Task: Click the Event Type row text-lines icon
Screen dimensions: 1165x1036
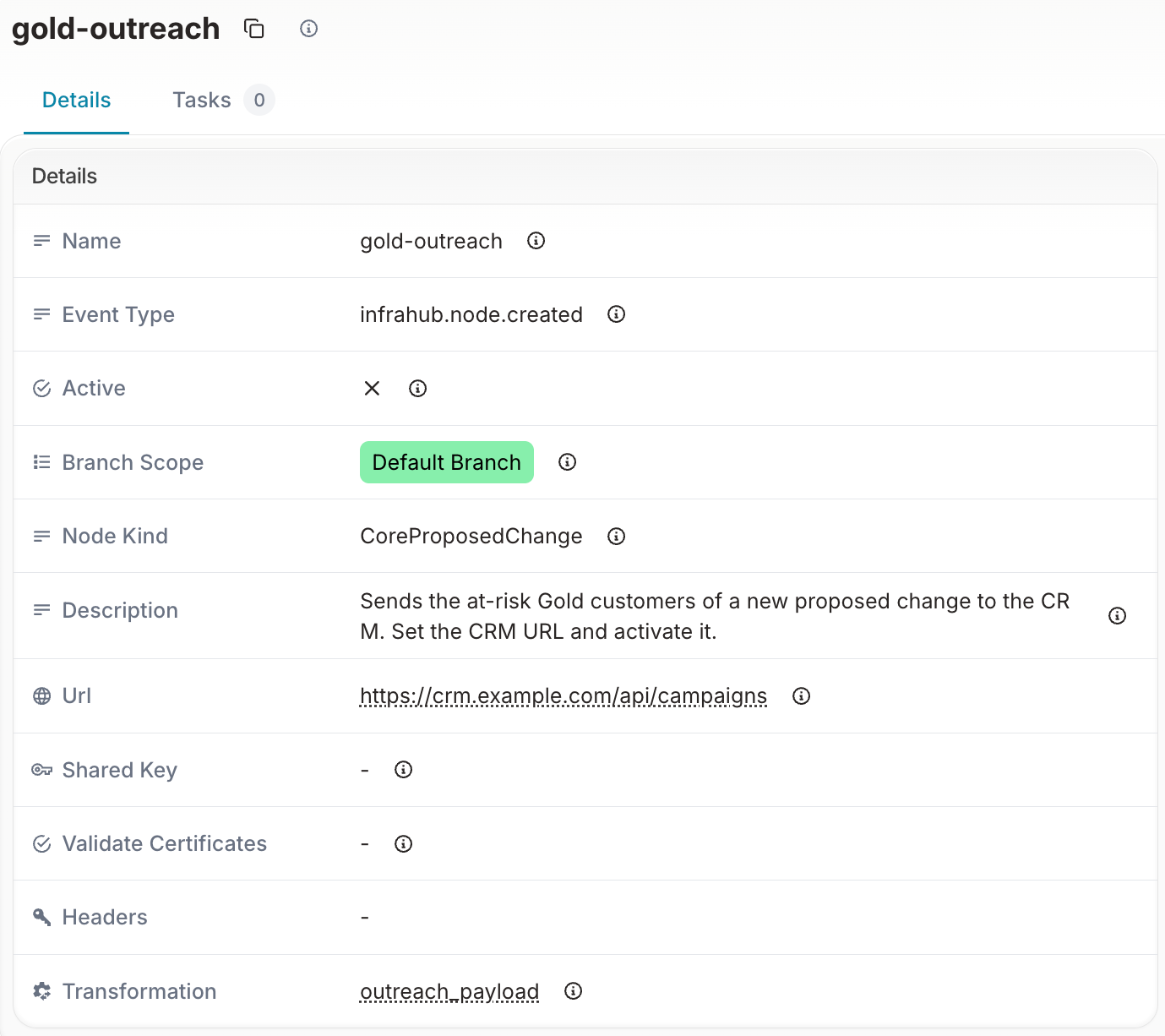Action: pyautogui.click(x=42, y=314)
